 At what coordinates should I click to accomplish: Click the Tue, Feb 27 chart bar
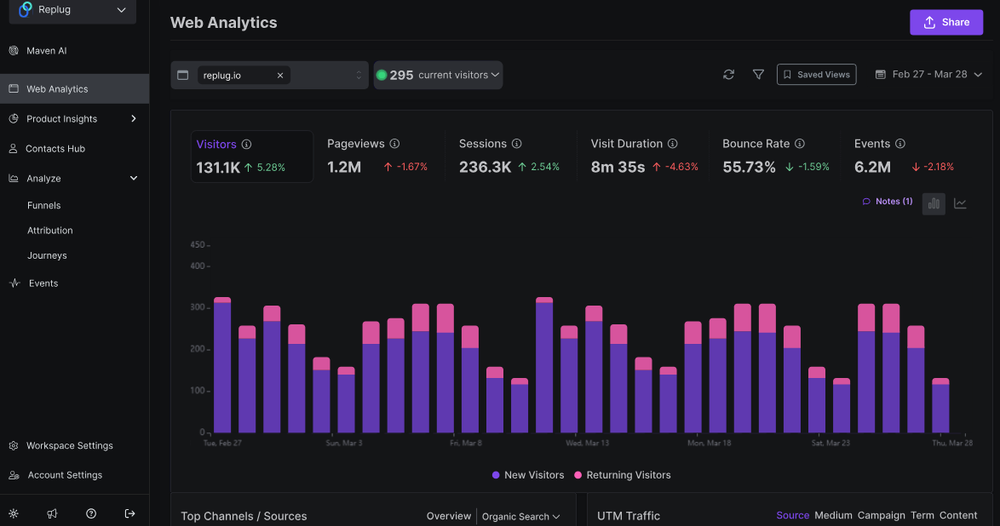pyautogui.click(x=223, y=365)
